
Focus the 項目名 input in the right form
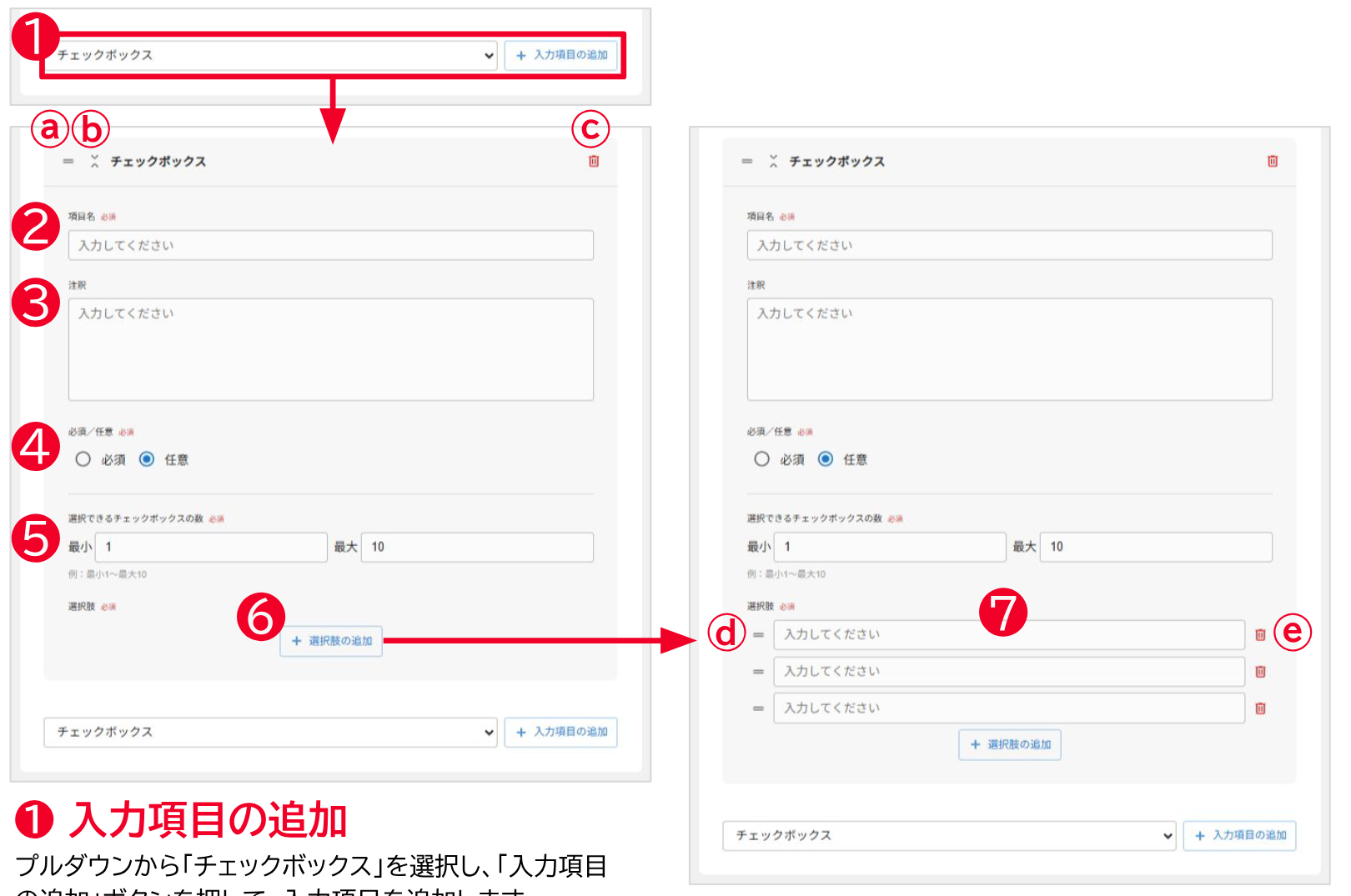(1010, 246)
